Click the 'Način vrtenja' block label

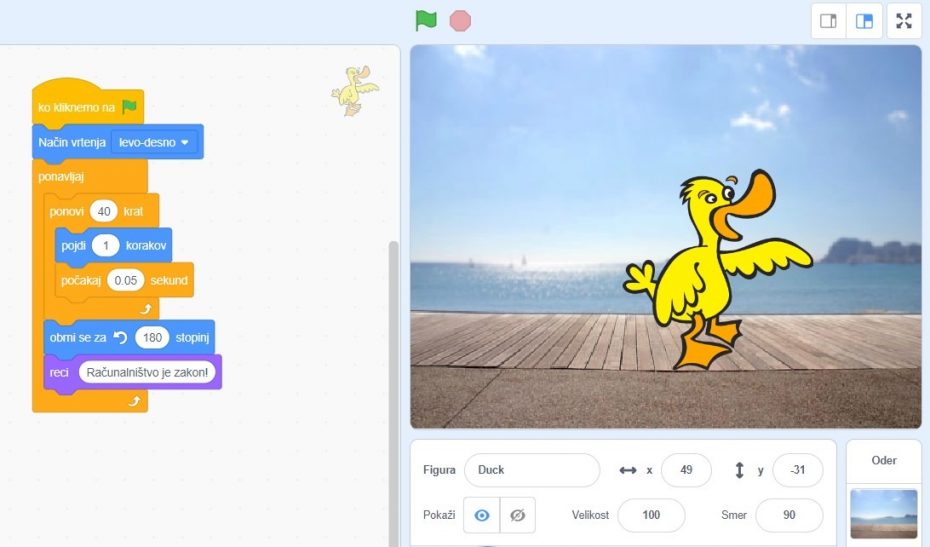point(72,142)
